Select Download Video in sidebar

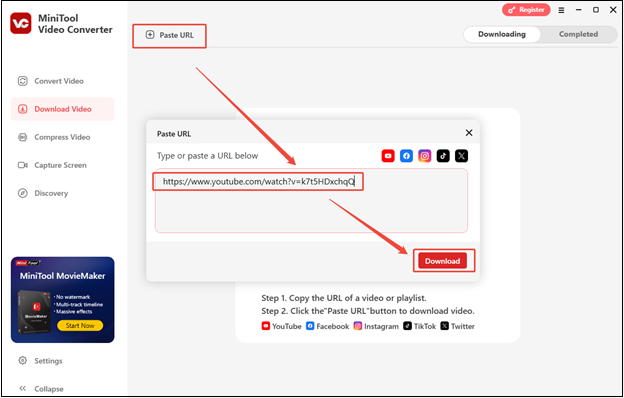[x=62, y=109]
